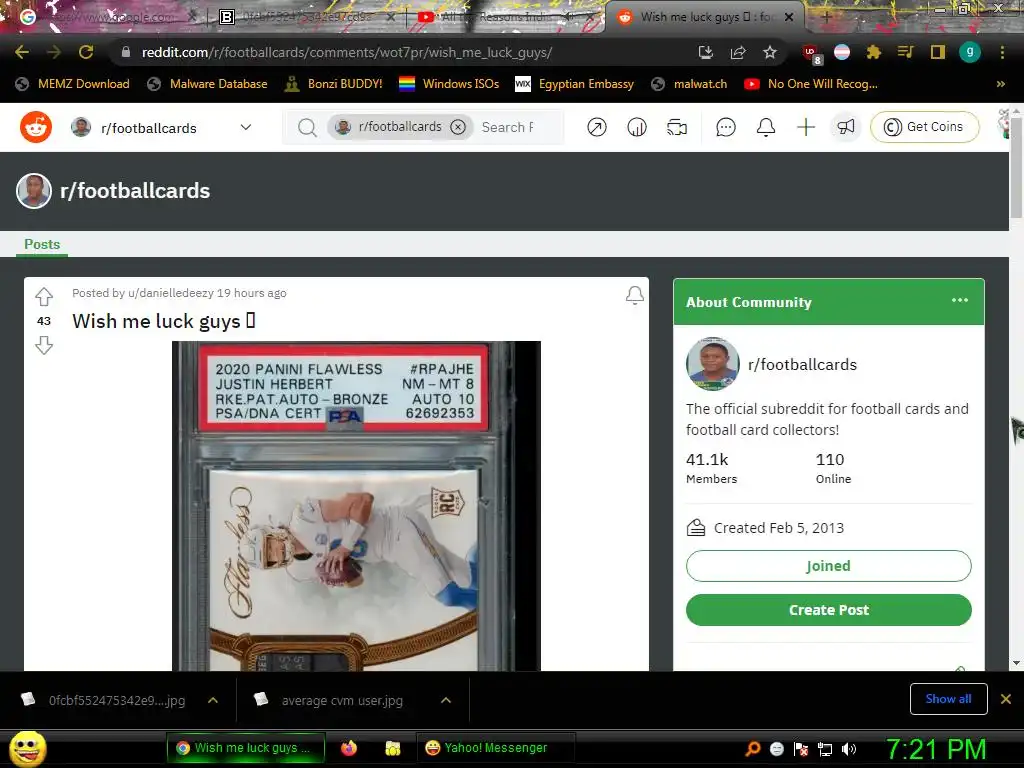
Task: Click Show all downloads button
Action: (948, 699)
